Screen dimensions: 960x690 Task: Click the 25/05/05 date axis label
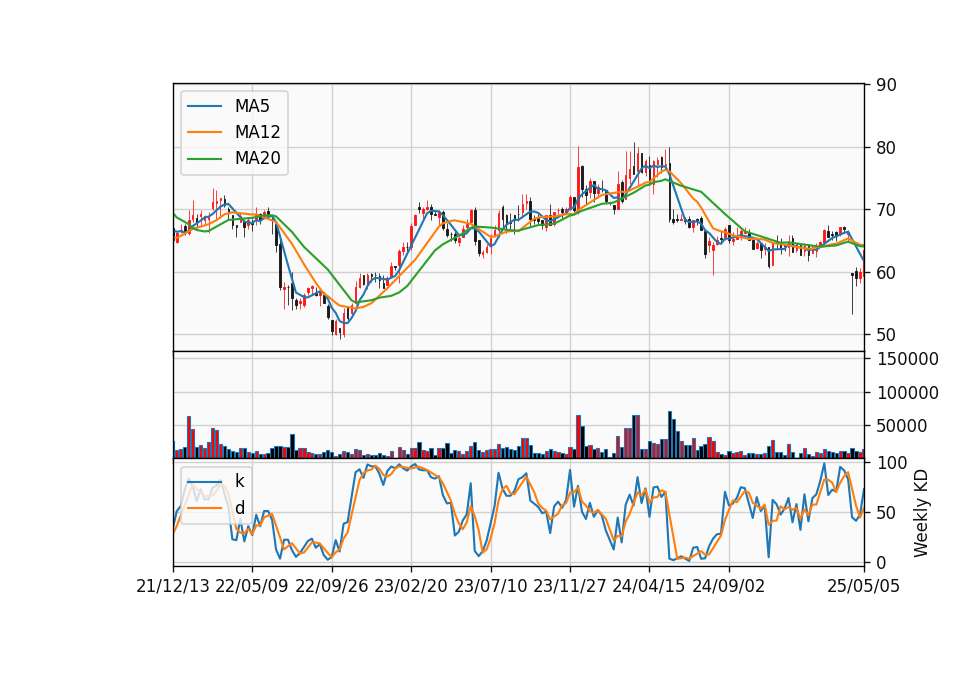[864, 587]
